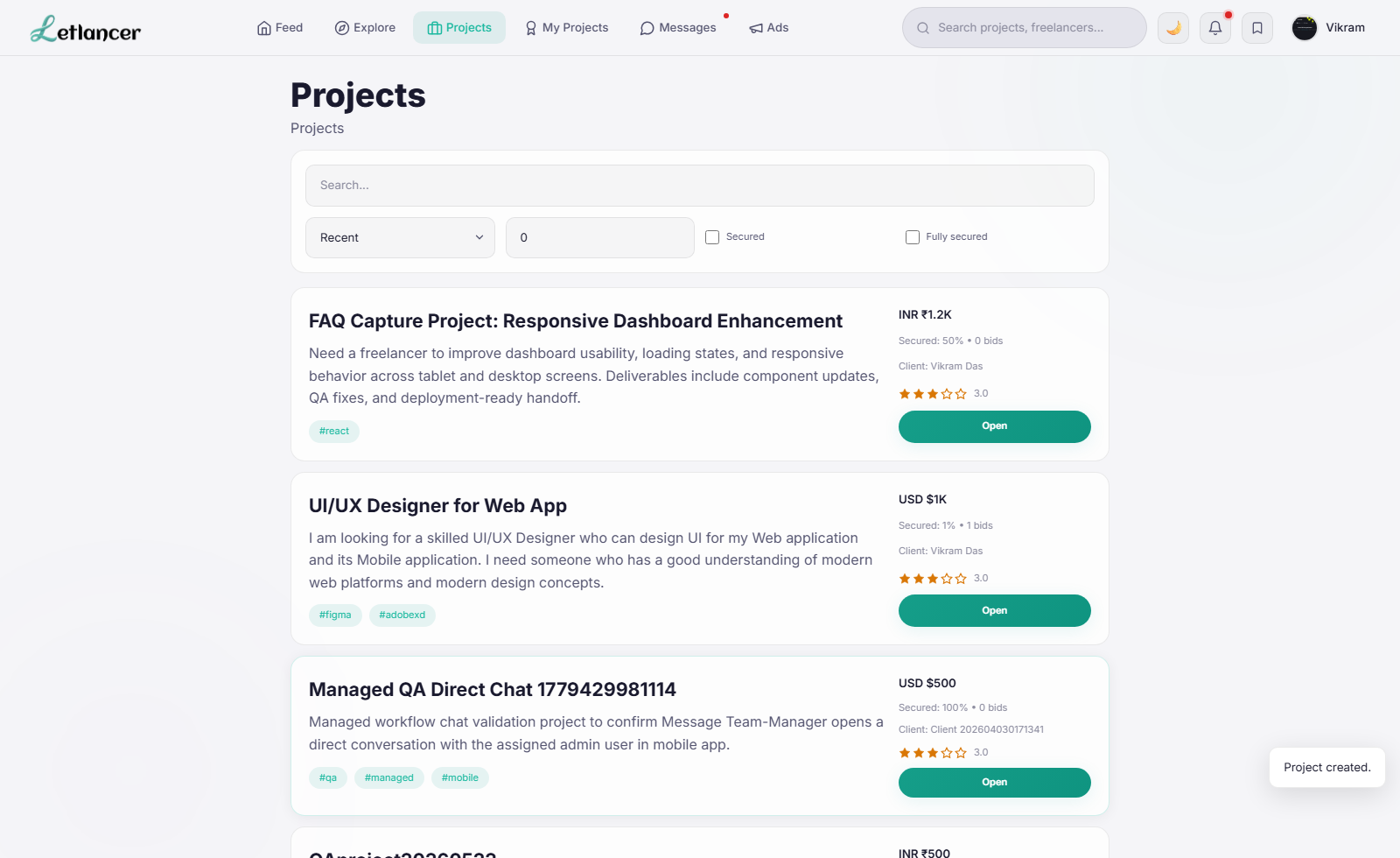Toggle dark mode moon icon

(x=1173, y=28)
